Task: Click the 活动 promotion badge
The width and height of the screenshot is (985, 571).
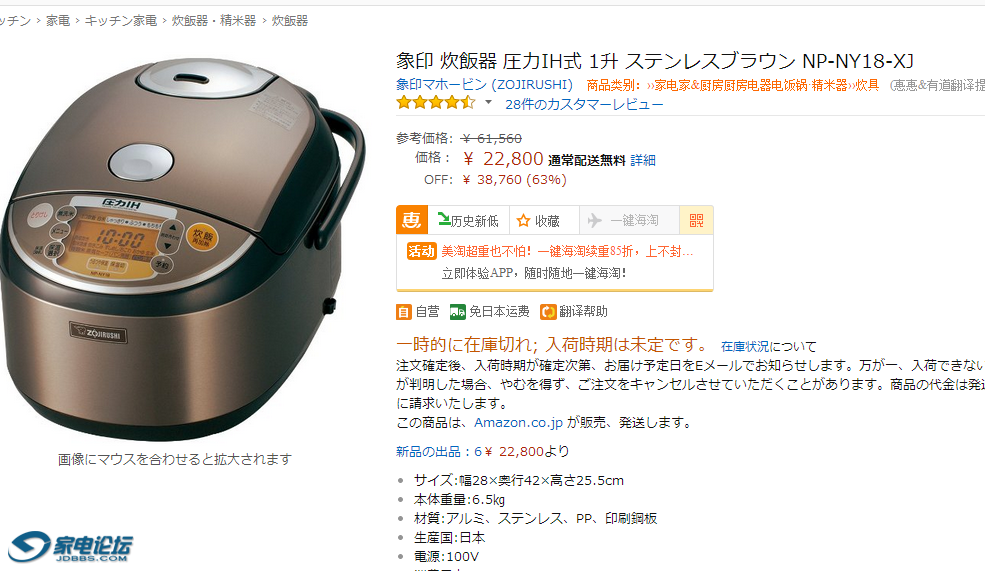Action: pyautogui.click(x=421, y=252)
